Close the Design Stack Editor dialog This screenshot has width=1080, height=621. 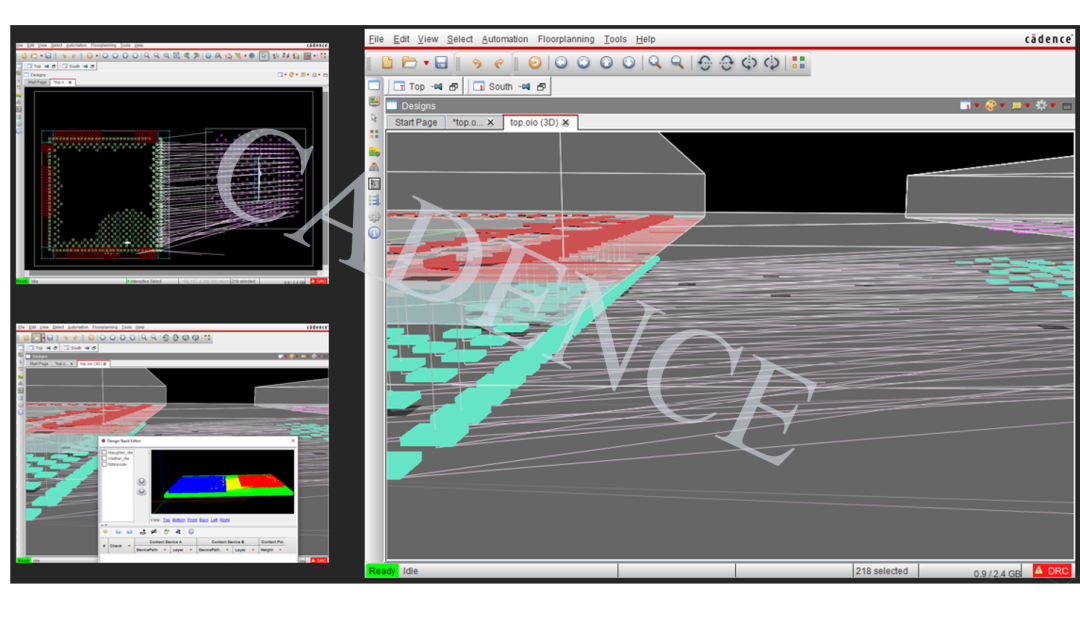pos(293,441)
